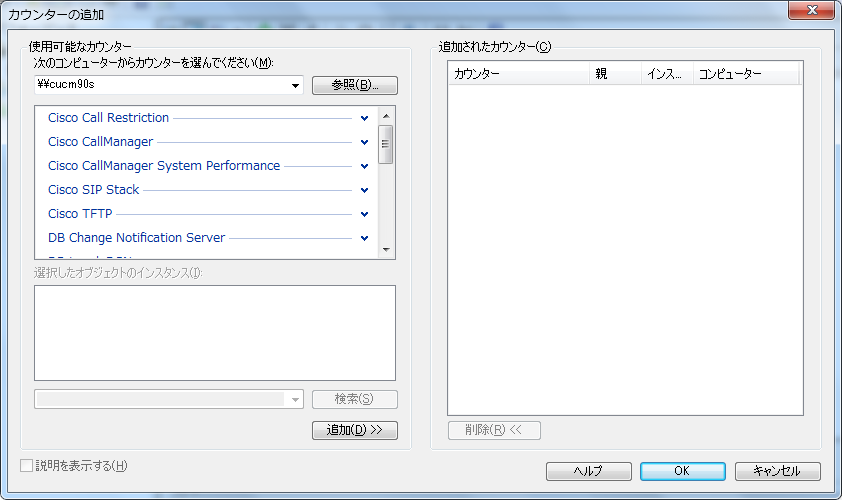Select Cisco SIP Stack counter object
This screenshot has height=500, width=842.
[x=93, y=190]
